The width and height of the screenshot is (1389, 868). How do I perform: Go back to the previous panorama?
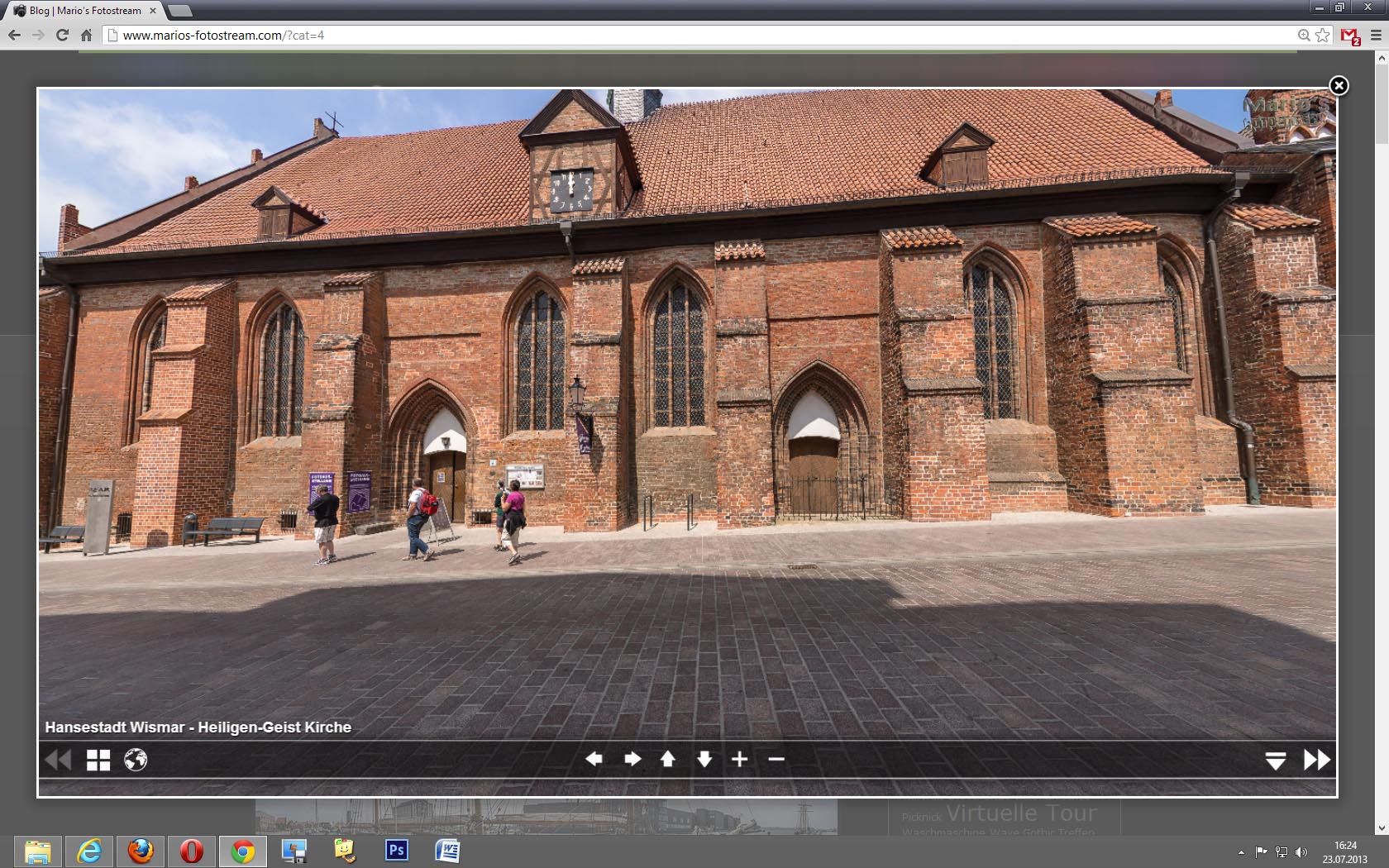58,760
